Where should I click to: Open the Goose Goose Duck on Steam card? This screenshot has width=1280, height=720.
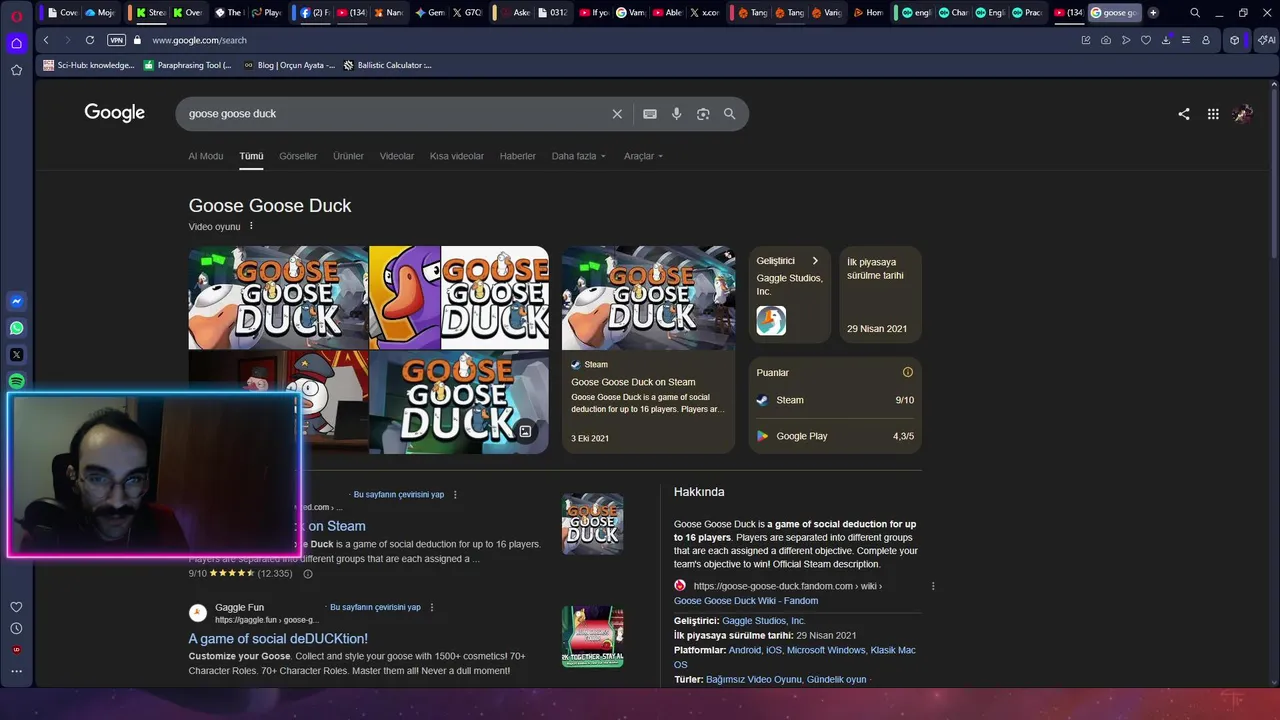pos(648,350)
